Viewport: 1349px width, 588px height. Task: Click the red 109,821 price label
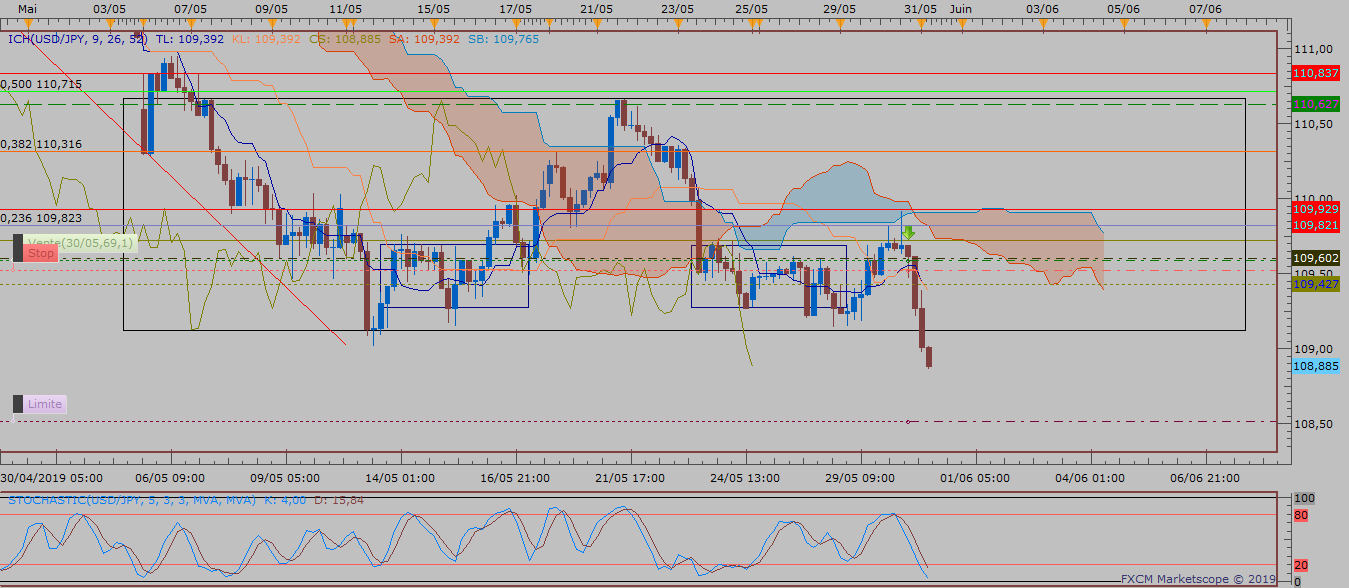(1315, 225)
